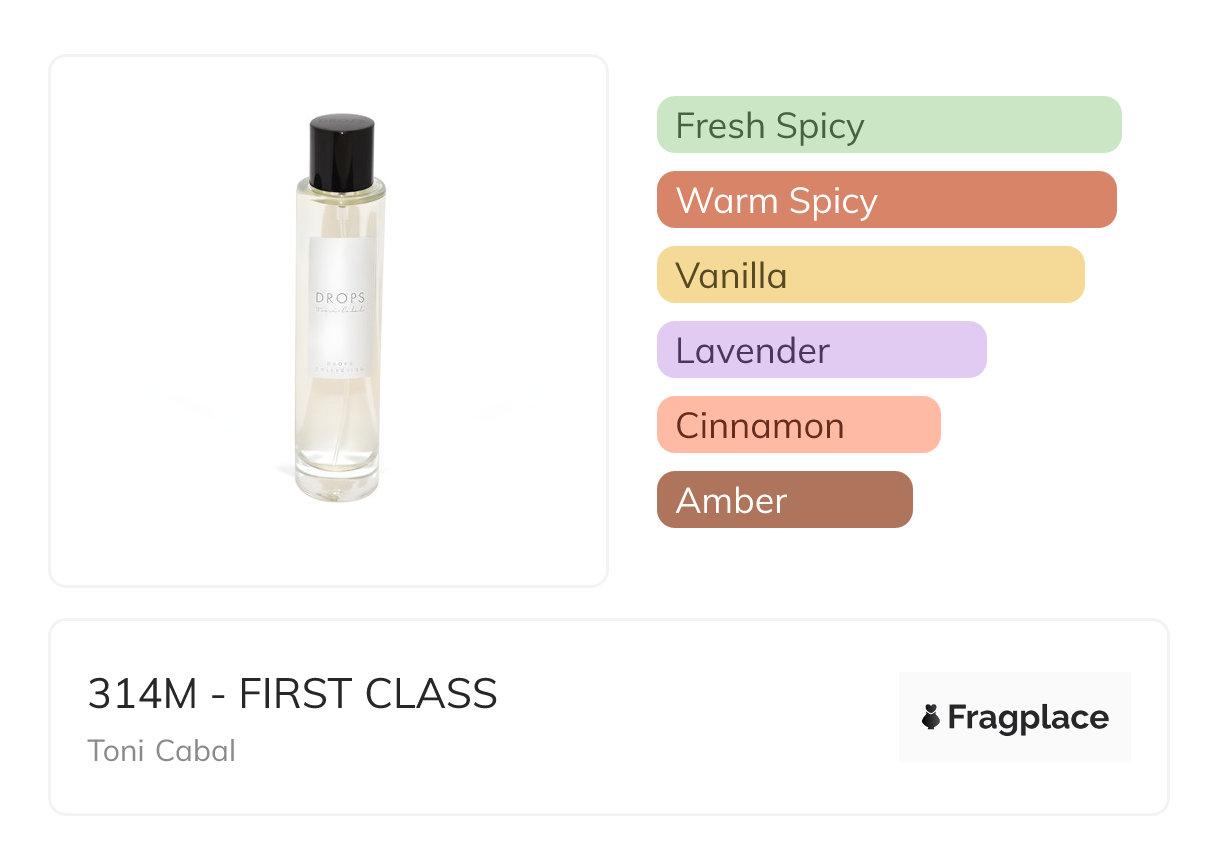The image size is (1218, 864).
Task: Select the Amber accord bar
Action: pos(785,500)
